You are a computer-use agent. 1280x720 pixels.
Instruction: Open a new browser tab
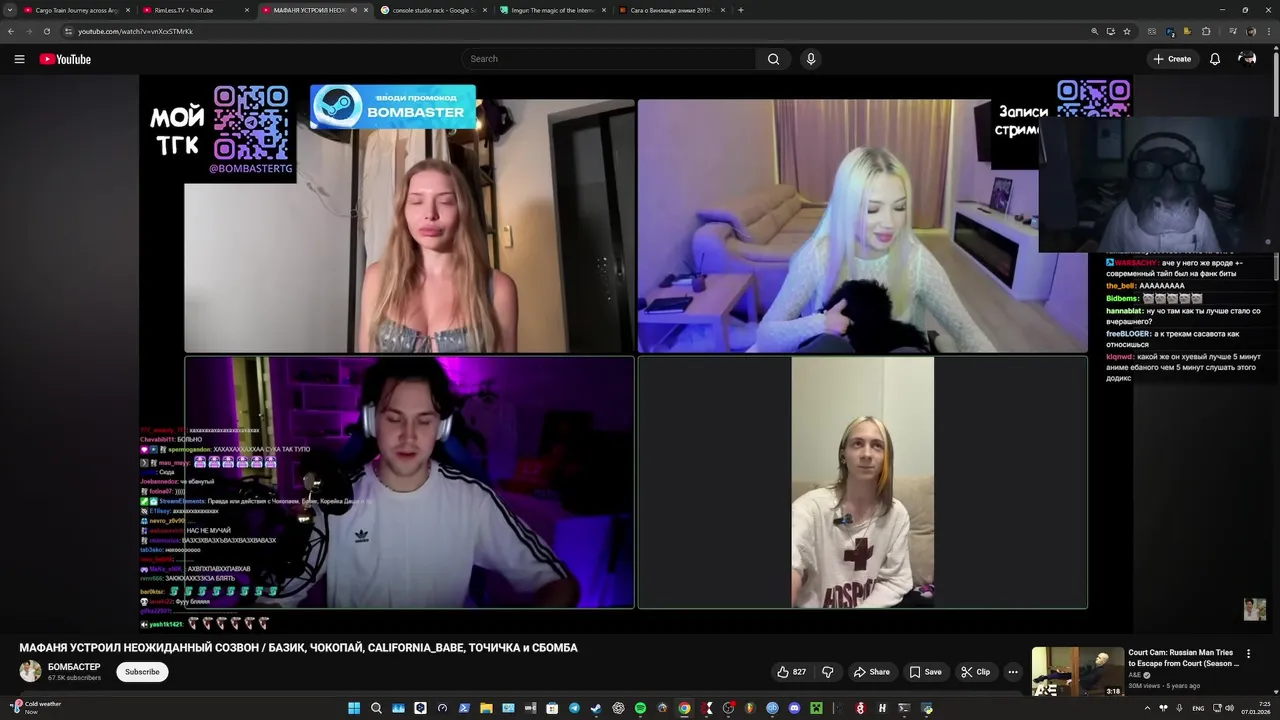point(741,10)
